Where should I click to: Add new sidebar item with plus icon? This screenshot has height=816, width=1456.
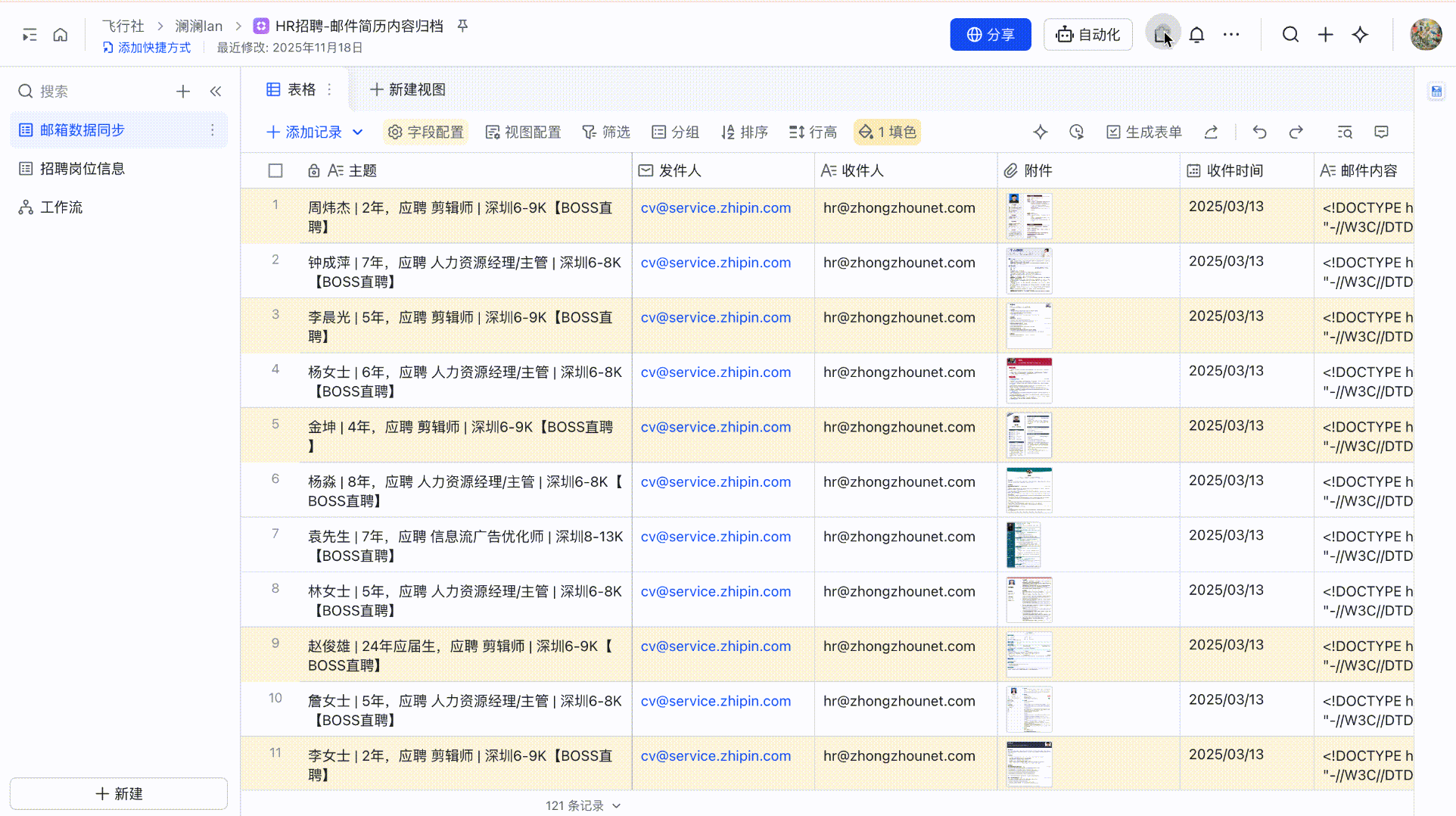pyautogui.click(x=183, y=92)
